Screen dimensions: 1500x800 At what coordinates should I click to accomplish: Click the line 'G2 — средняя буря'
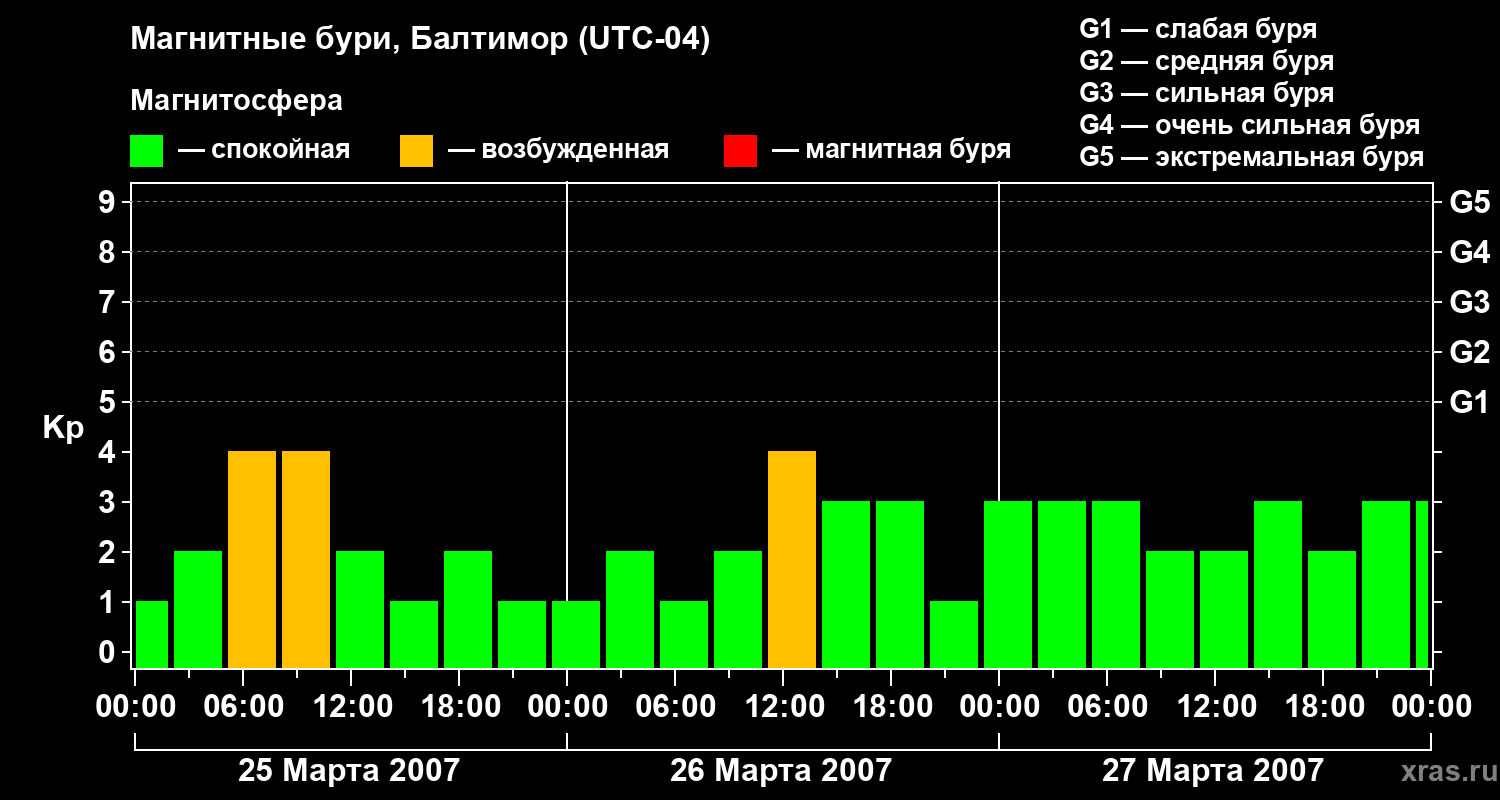tap(1206, 61)
